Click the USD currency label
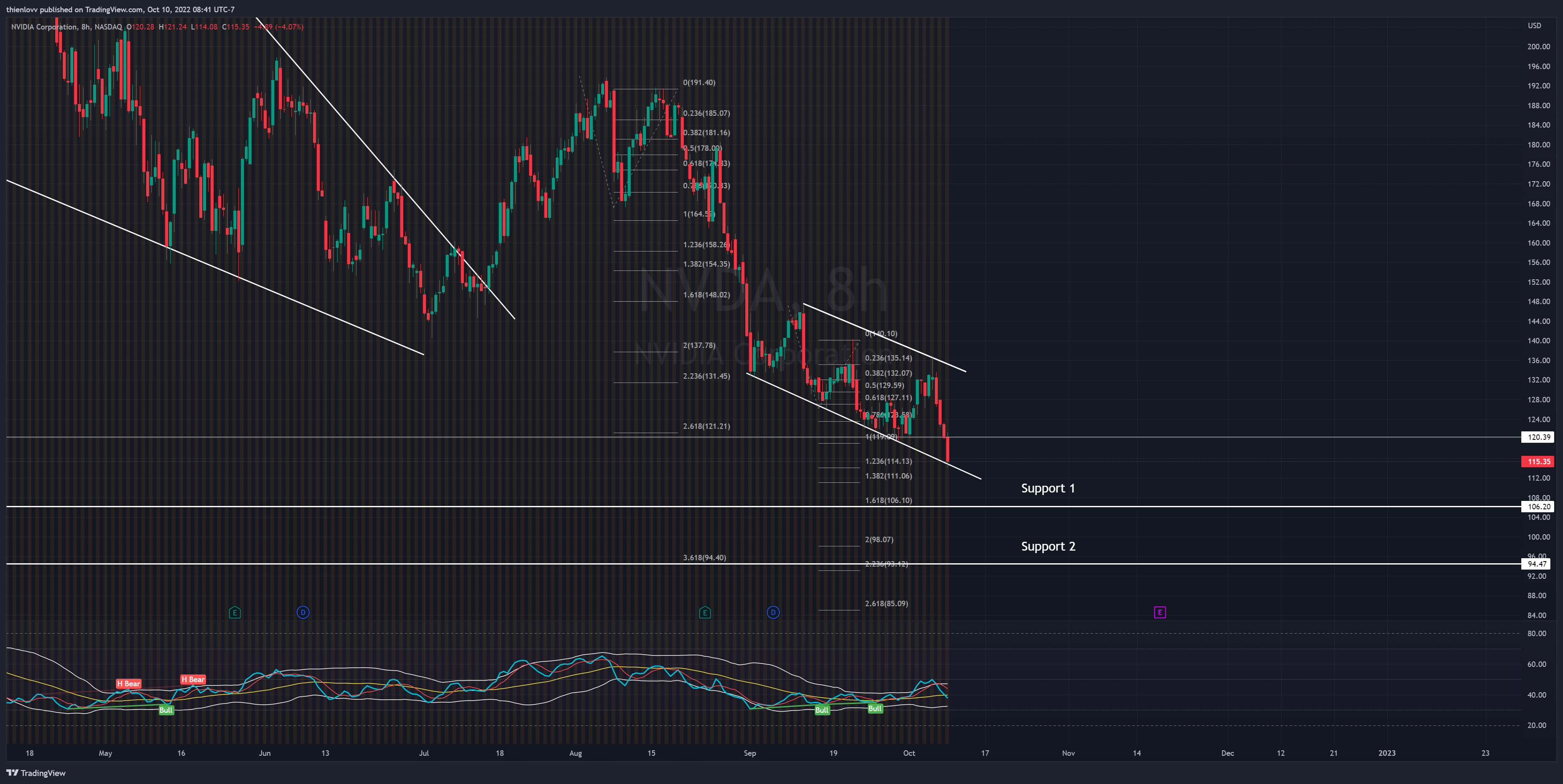Image resolution: width=1563 pixels, height=784 pixels. point(1534,25)
